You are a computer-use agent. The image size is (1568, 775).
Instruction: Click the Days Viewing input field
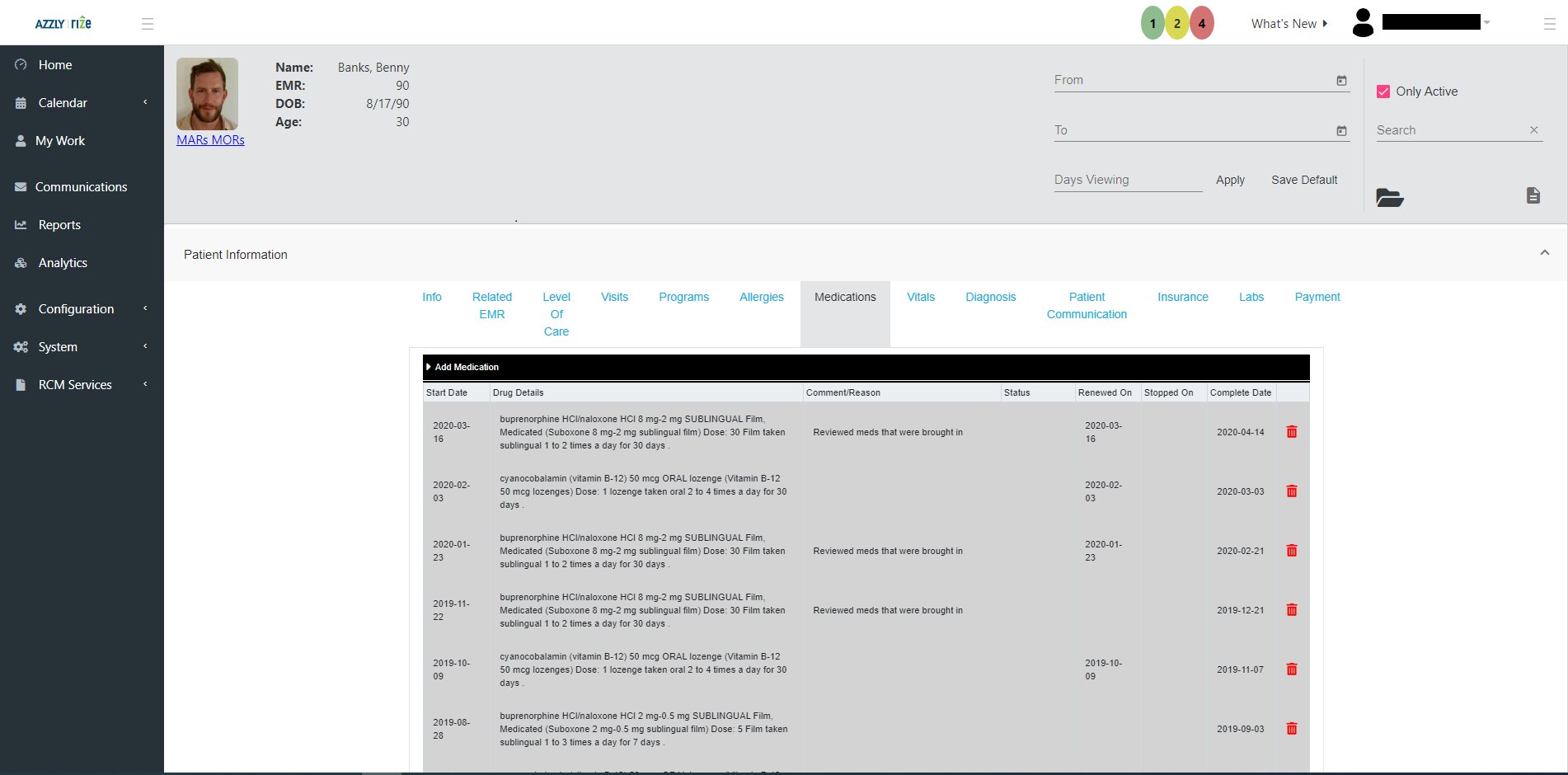click(x=1127, y=180)
